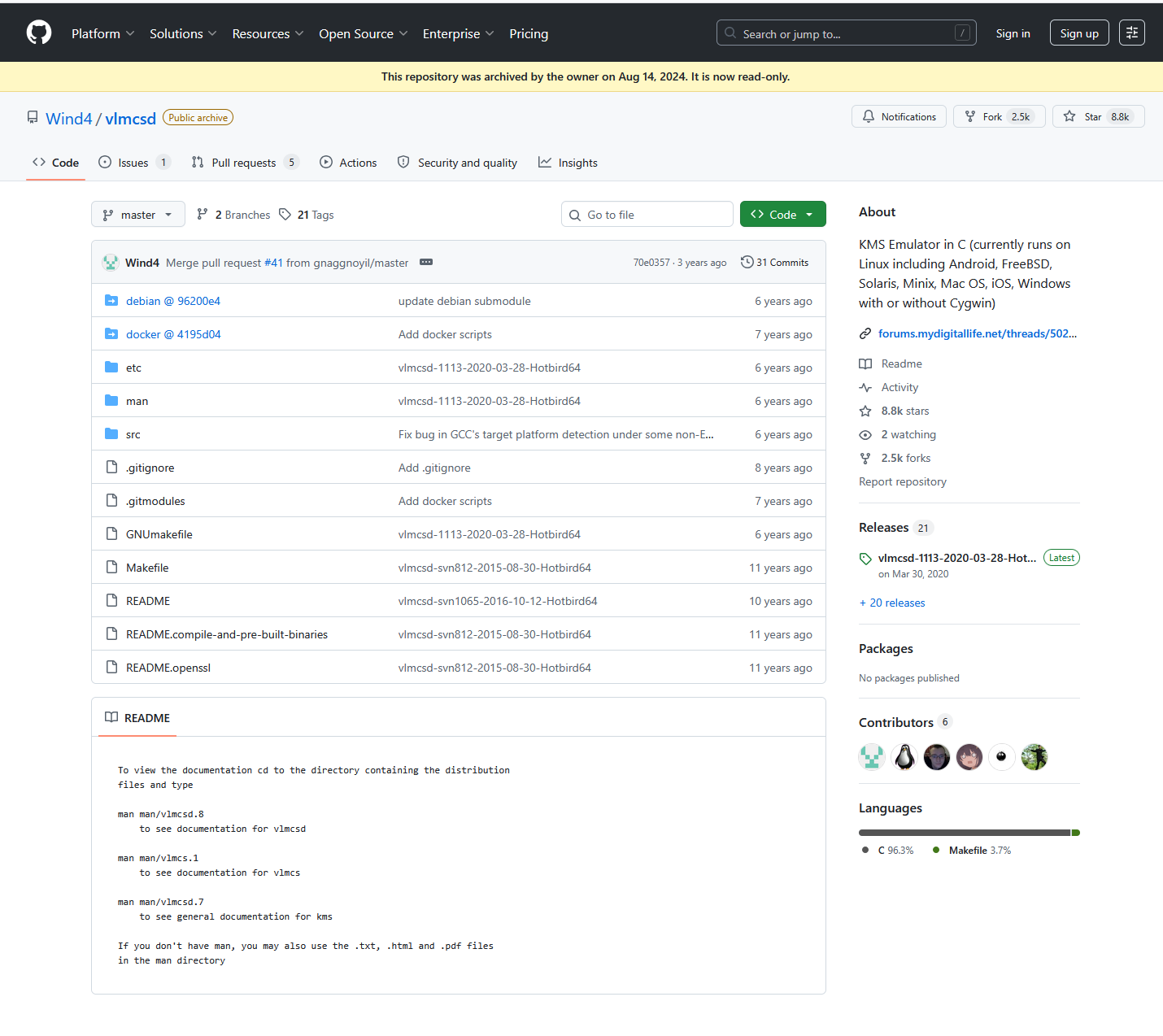Click the eye icon beside 2 watching
Screen dimensions: 1163x1036
click(865, 435)
